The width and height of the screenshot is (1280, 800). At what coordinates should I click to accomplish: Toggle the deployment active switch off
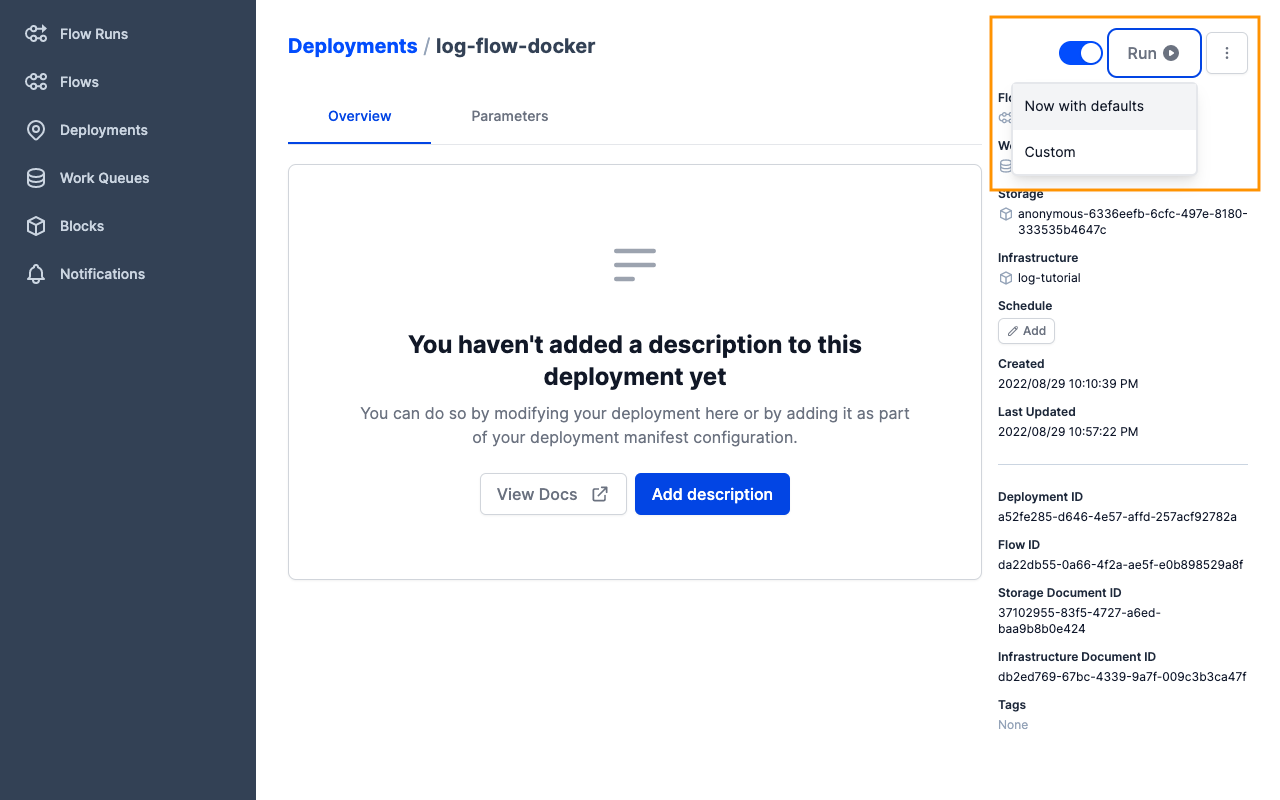[1080, 53]
